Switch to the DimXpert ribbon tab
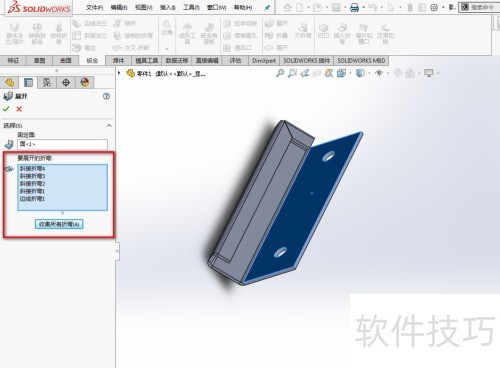 click(x=264, y=61)
